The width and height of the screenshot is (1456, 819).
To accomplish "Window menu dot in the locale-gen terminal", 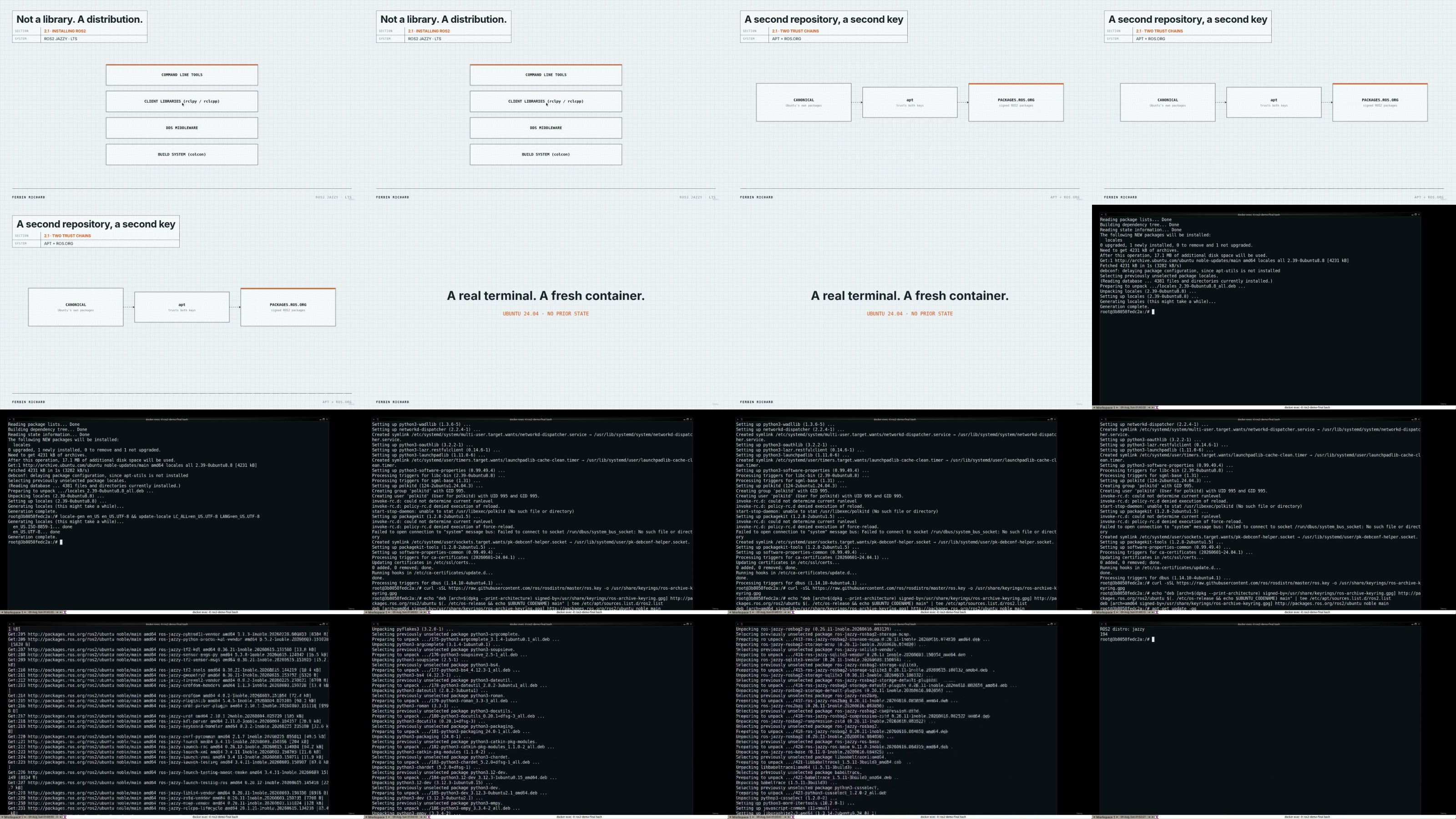I will point(10,420).
